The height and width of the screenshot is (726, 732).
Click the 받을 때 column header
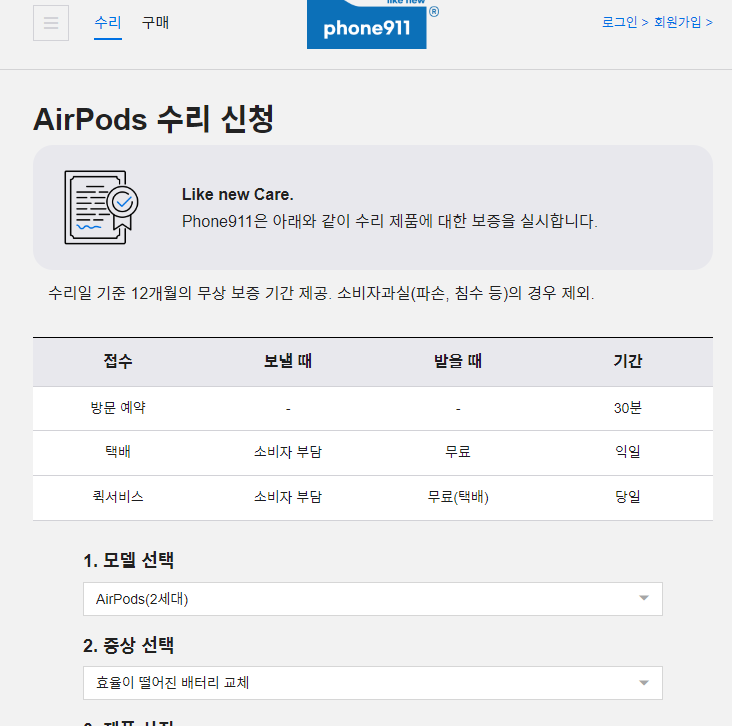(458, 361)
